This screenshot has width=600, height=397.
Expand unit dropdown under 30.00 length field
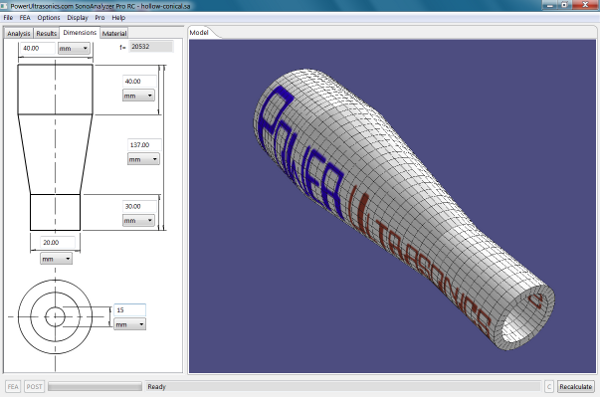pos(138,220)
